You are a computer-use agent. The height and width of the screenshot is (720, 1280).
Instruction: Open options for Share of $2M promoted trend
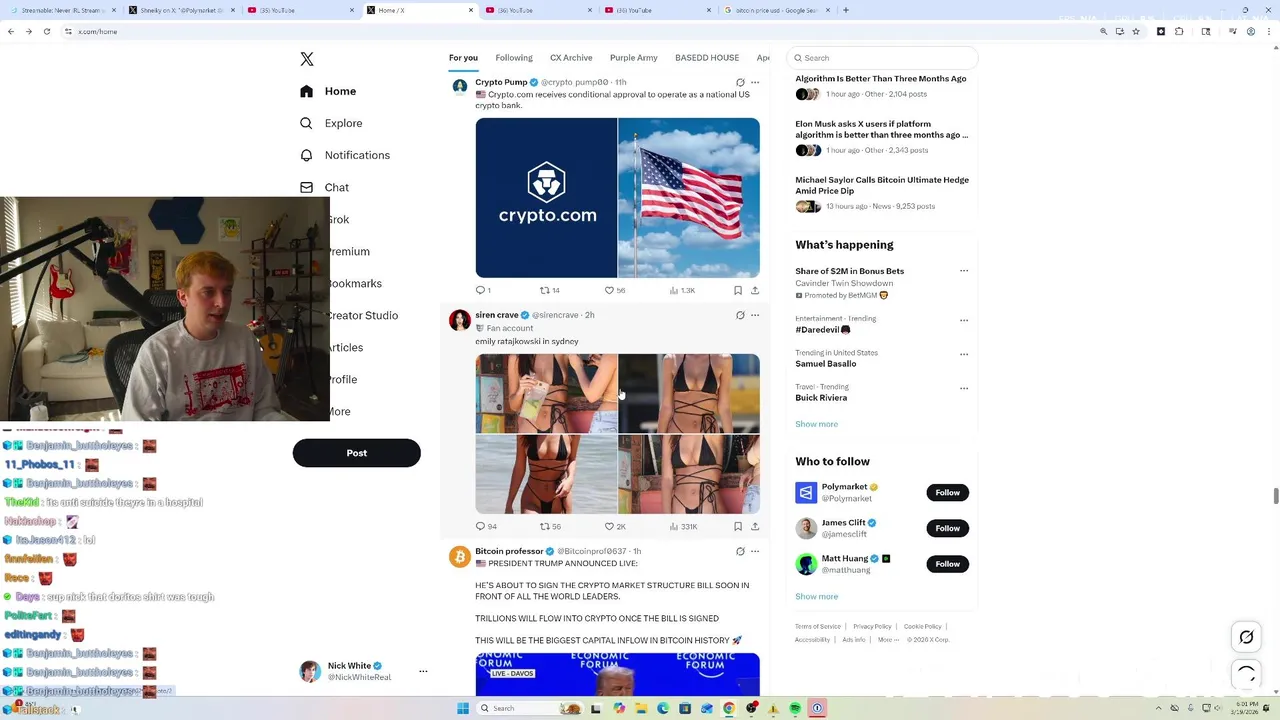tap(964, 271)
